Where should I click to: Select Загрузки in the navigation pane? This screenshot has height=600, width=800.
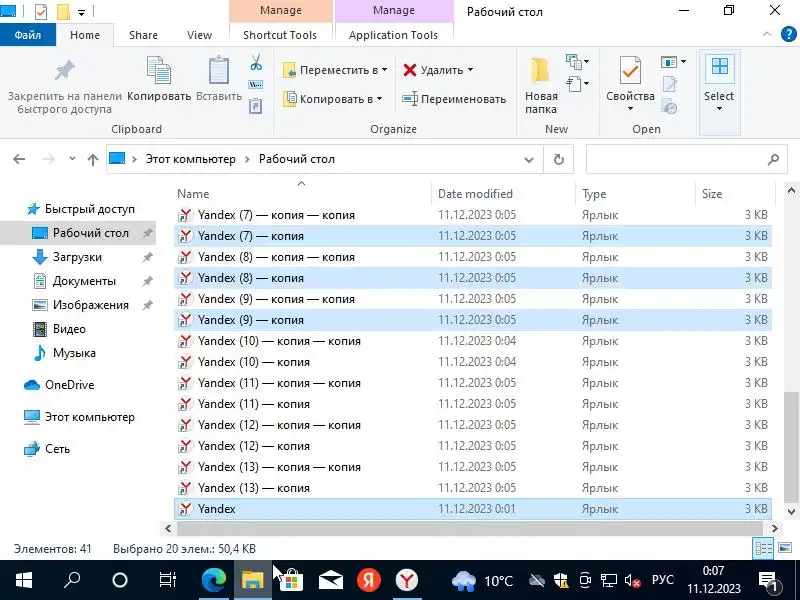(77, 257)
